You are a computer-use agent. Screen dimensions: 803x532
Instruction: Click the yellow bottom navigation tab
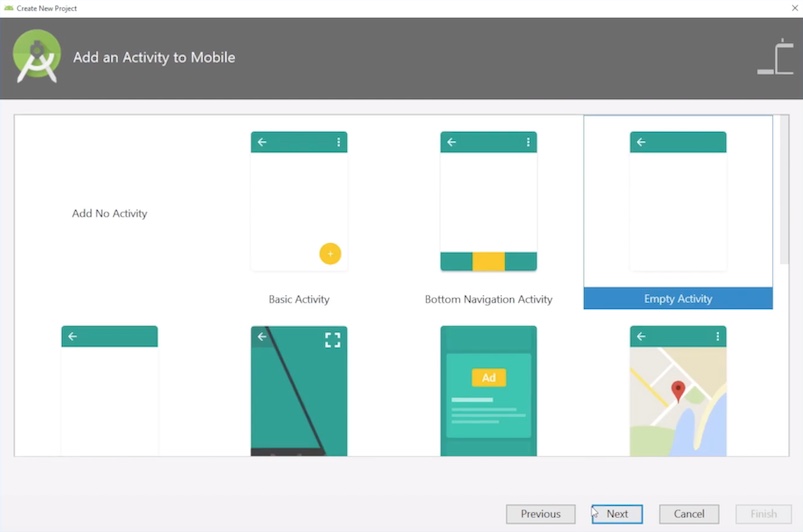tap(489, 261)
